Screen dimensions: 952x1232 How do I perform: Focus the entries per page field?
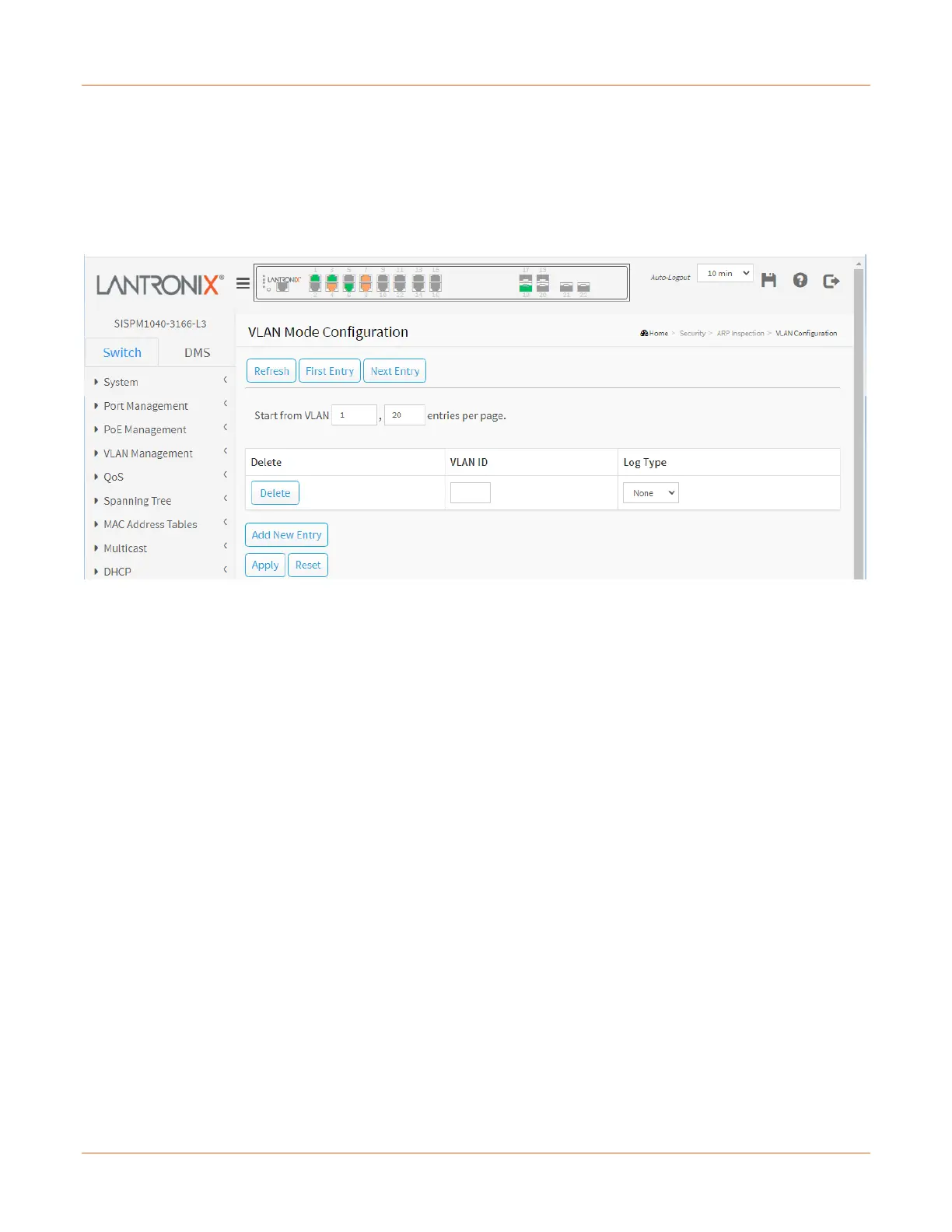point(404,415)
